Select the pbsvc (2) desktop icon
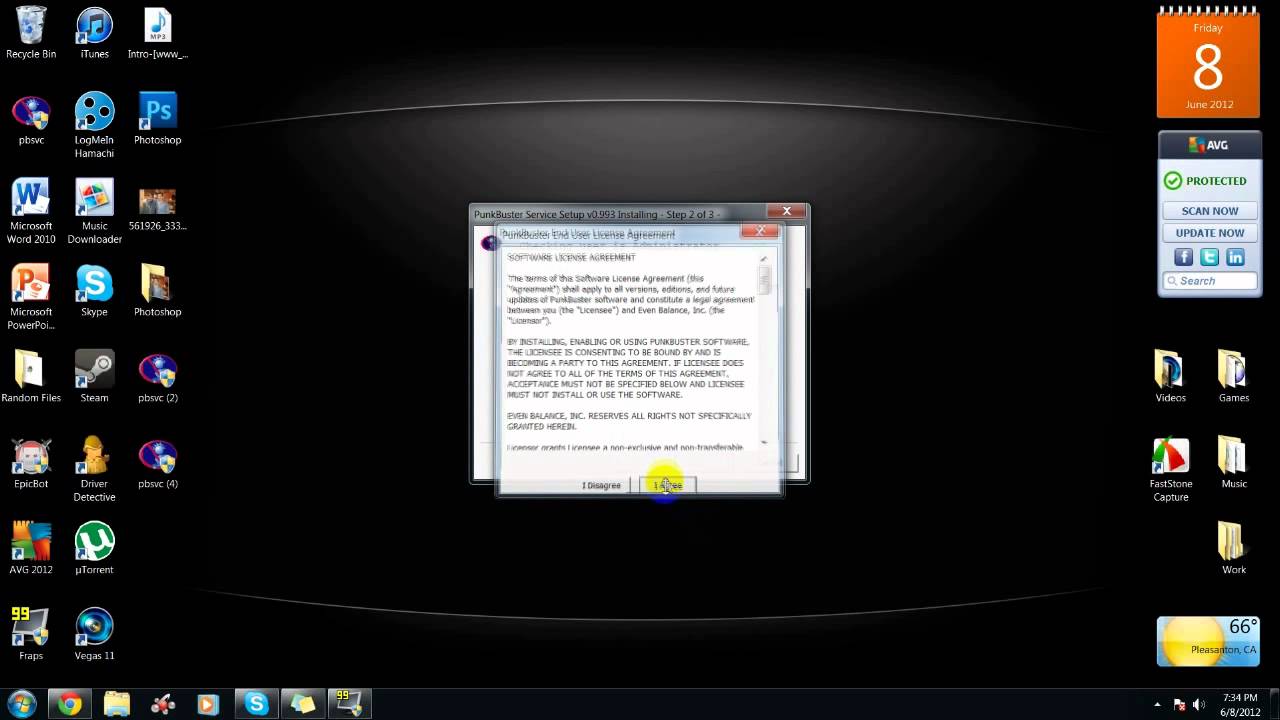1280x720 pixels. coord(157,377)
